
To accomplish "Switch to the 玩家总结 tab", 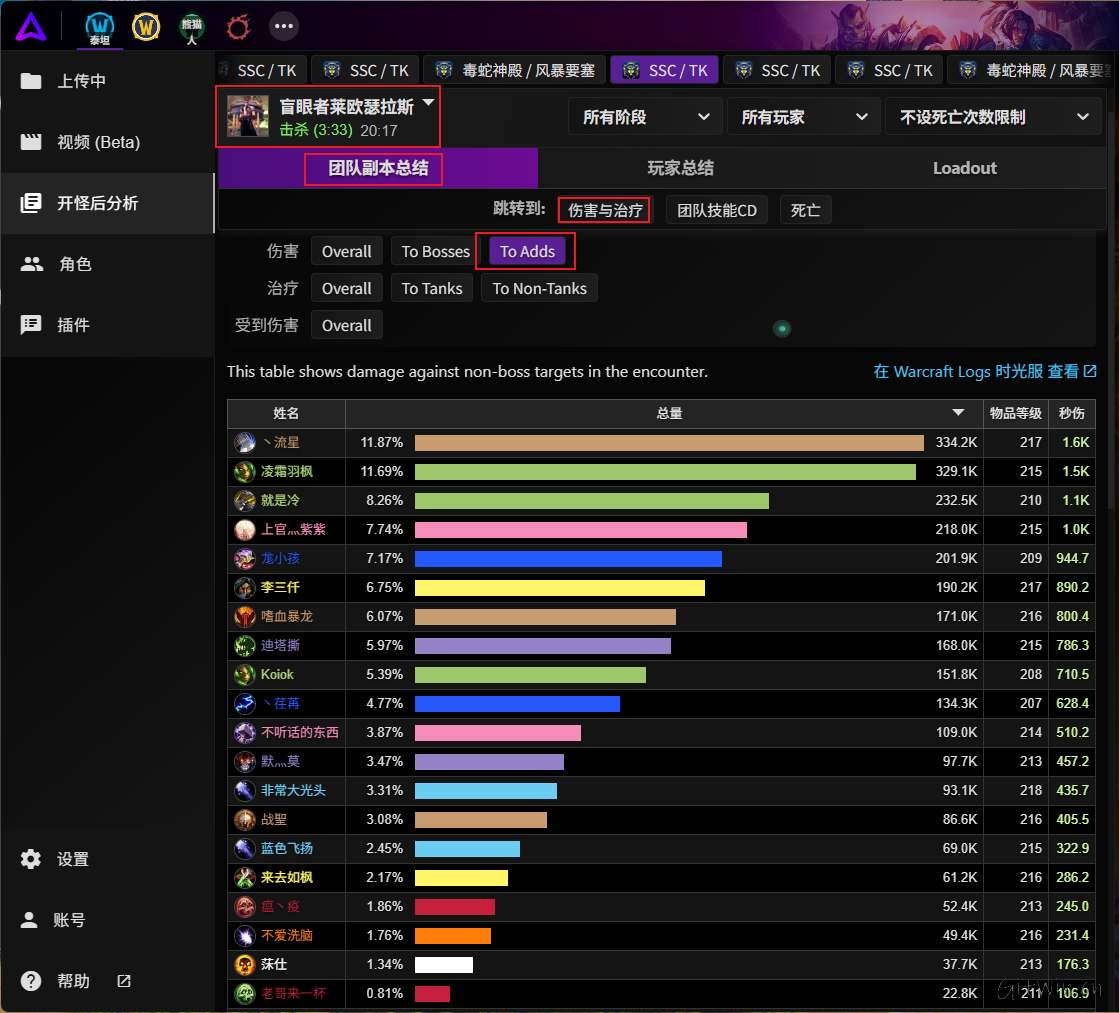I will pos(680,168).
